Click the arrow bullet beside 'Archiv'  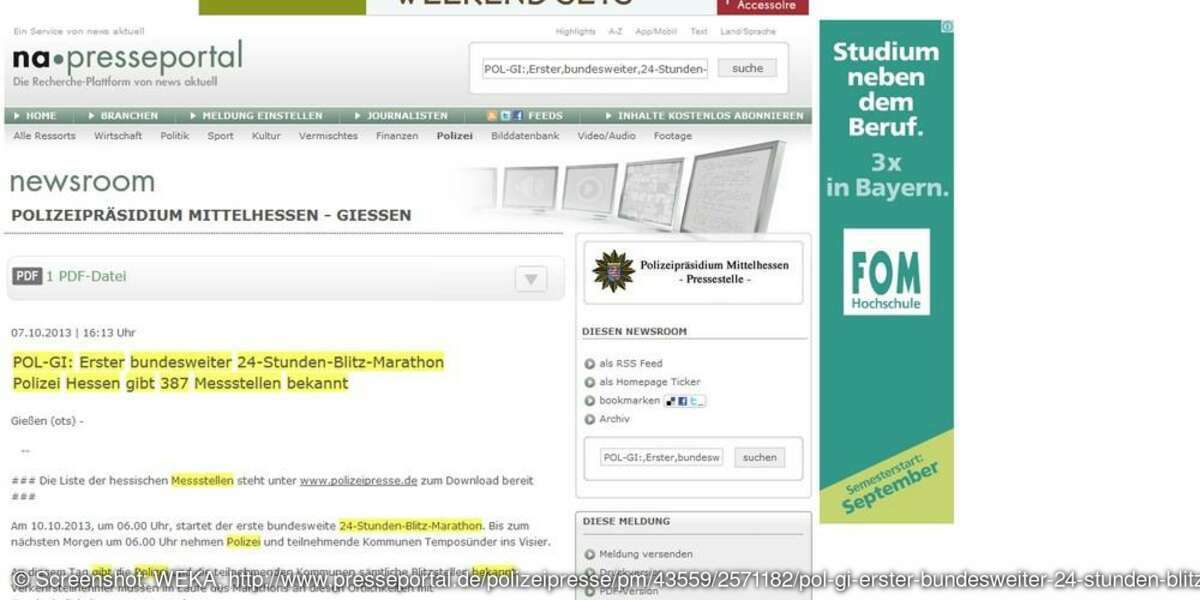pyautogui.click(x=590, y=420)
